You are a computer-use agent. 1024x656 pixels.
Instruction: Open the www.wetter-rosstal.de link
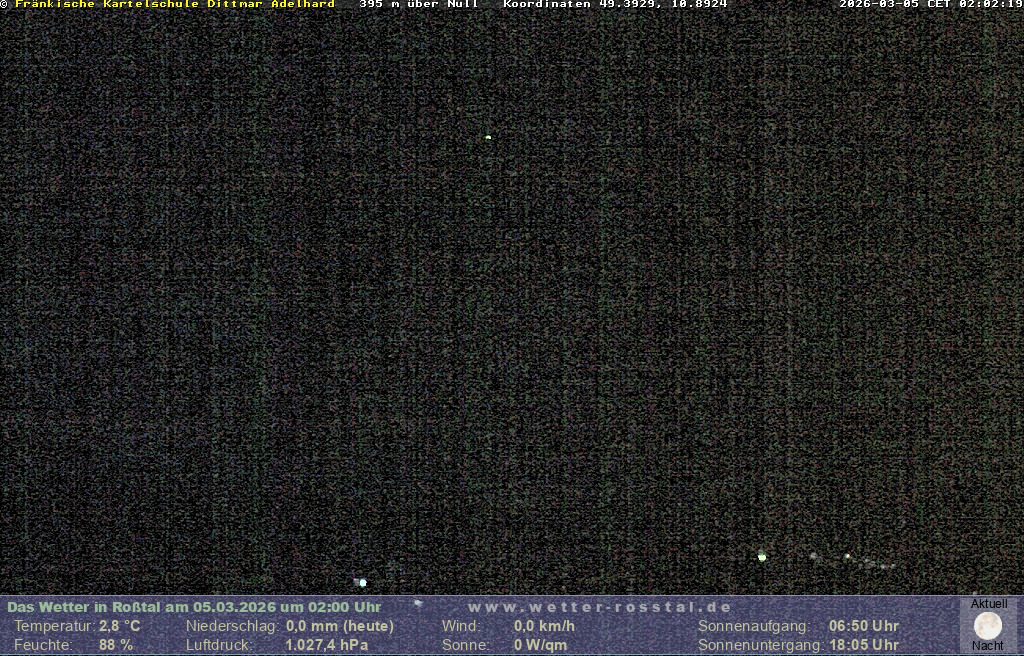[x=599, y=607]
